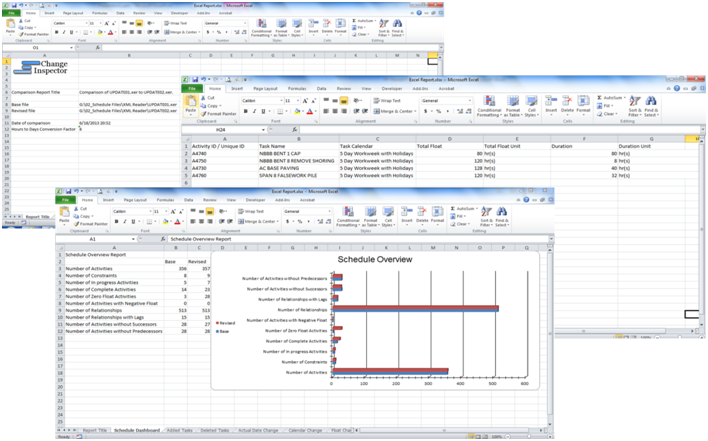Screen dimensions: 708x441
Task: Open Page Layout tab in front window
Action: (135, 200)
